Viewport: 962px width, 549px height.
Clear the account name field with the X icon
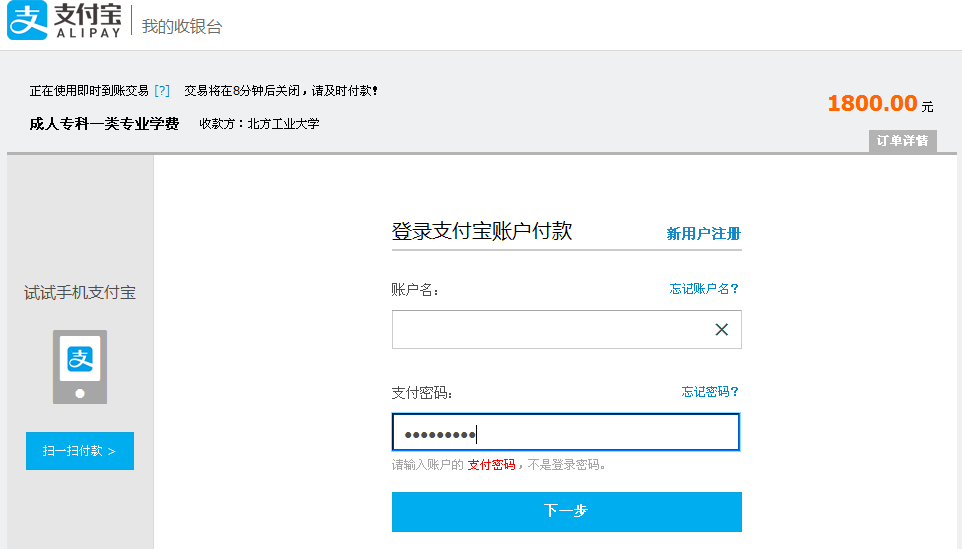[721, 330]
